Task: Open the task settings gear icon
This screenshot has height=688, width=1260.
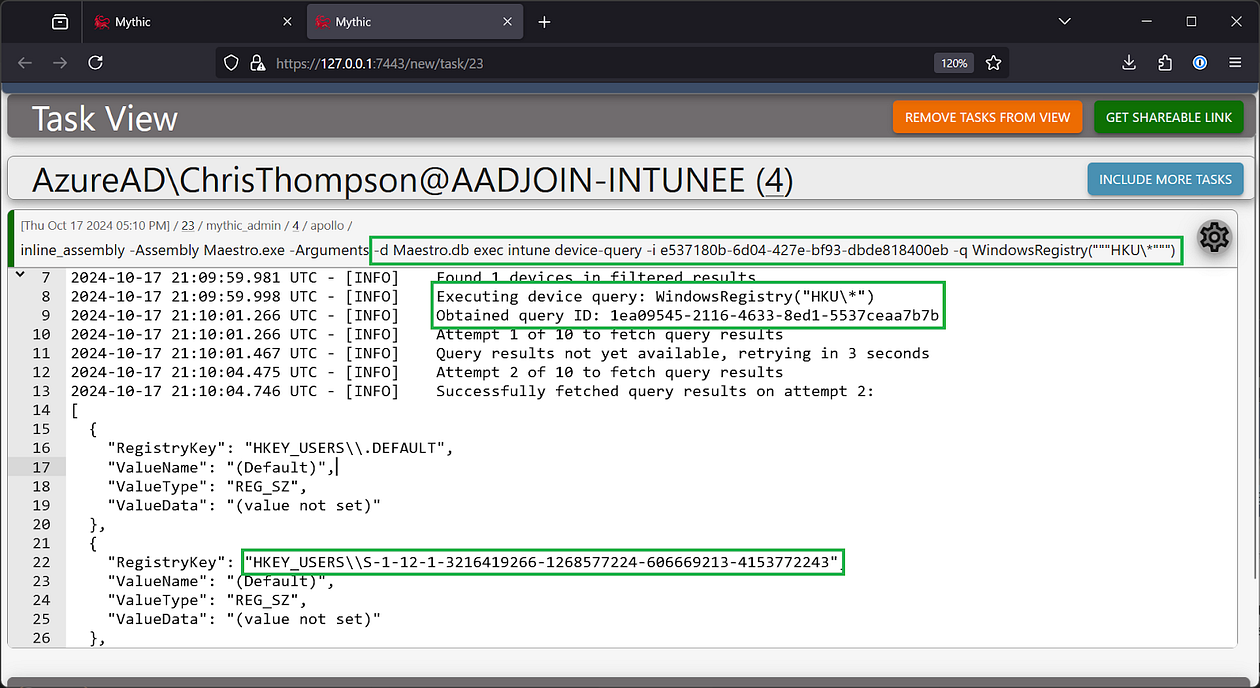Action: tap(1214, 237)
